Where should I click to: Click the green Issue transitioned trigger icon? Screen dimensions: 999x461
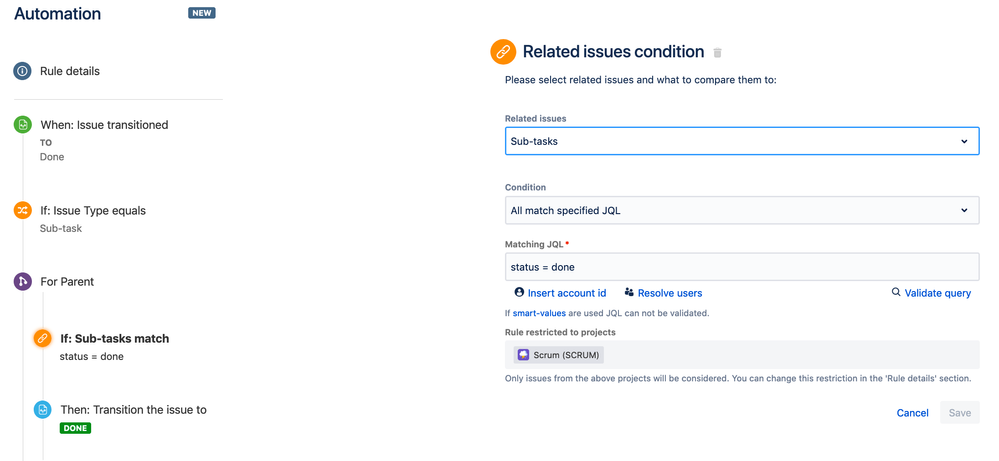[22, 125]
